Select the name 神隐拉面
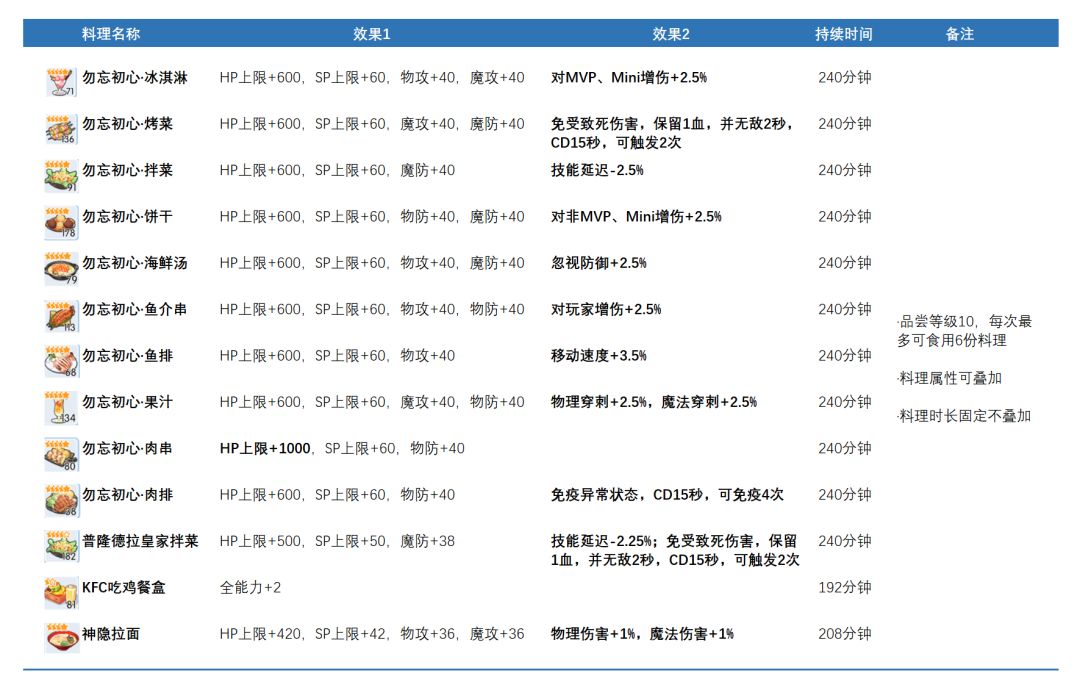 pyautogui.click(x=111, y=634)
